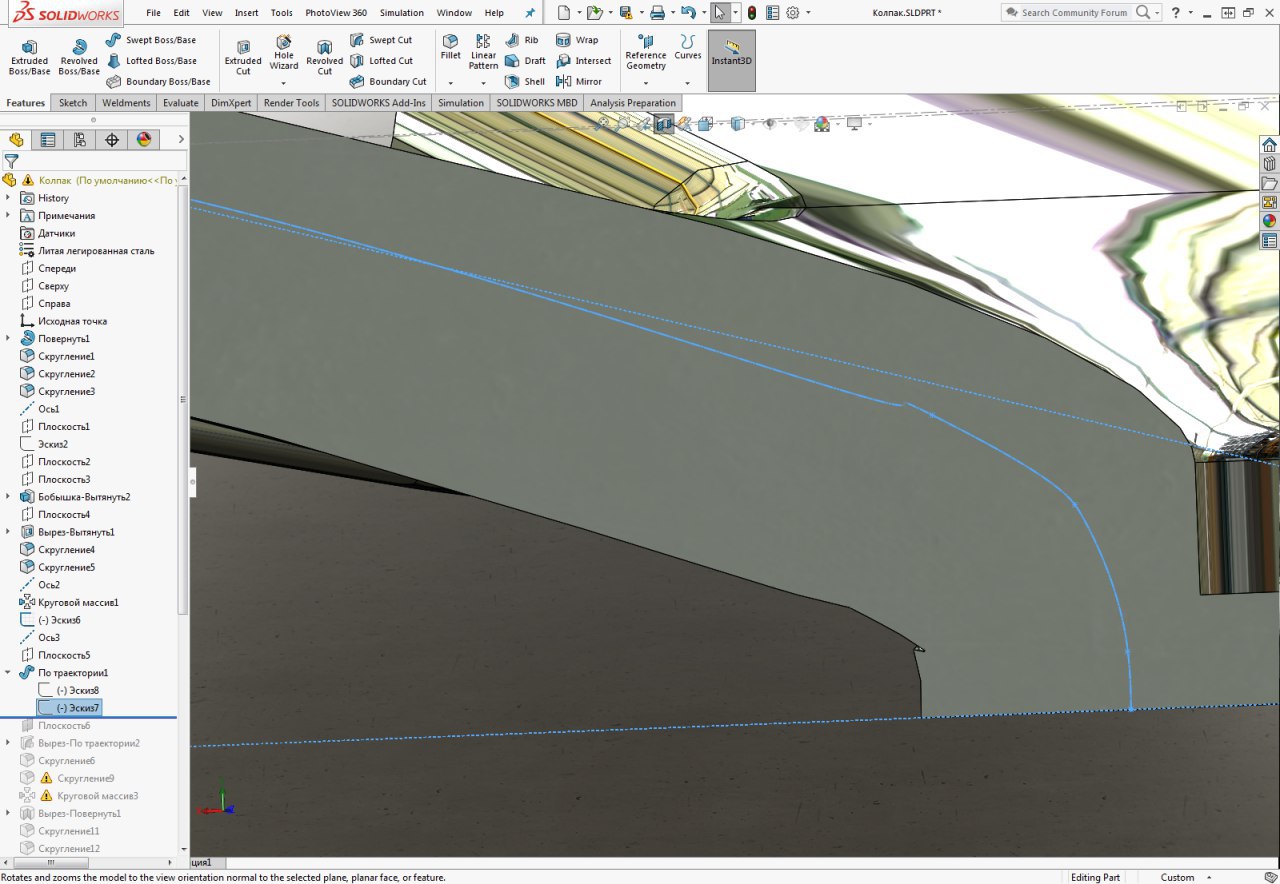Select the Круговой массив1 tree item
The width and height of the screenshot is (1280, 884).
[x=70, y=602]
